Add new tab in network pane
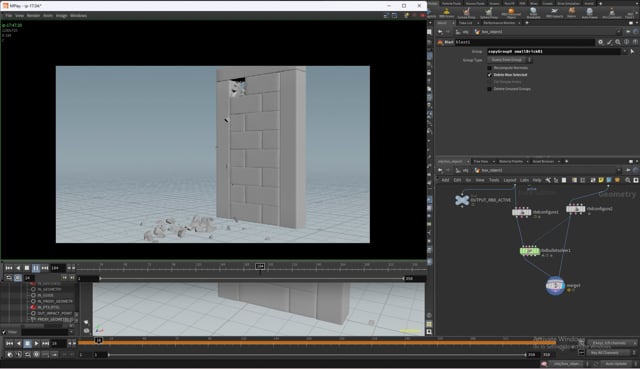The height and width of the screenshot is (369, 640). click(x=567, y=161)
